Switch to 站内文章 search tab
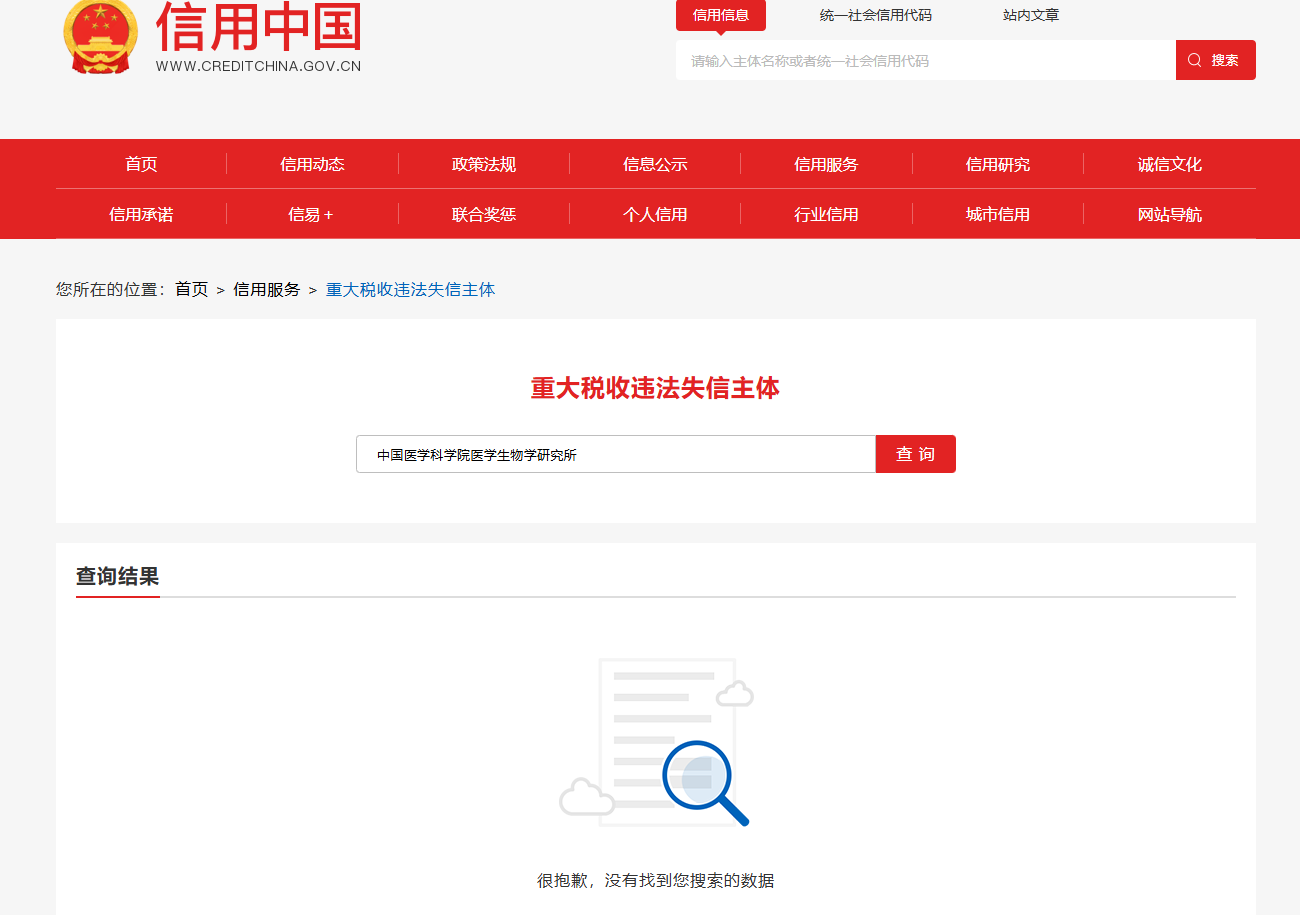Image resolution: width=1300 pixels, height=915 pixels. point(1031,15)
